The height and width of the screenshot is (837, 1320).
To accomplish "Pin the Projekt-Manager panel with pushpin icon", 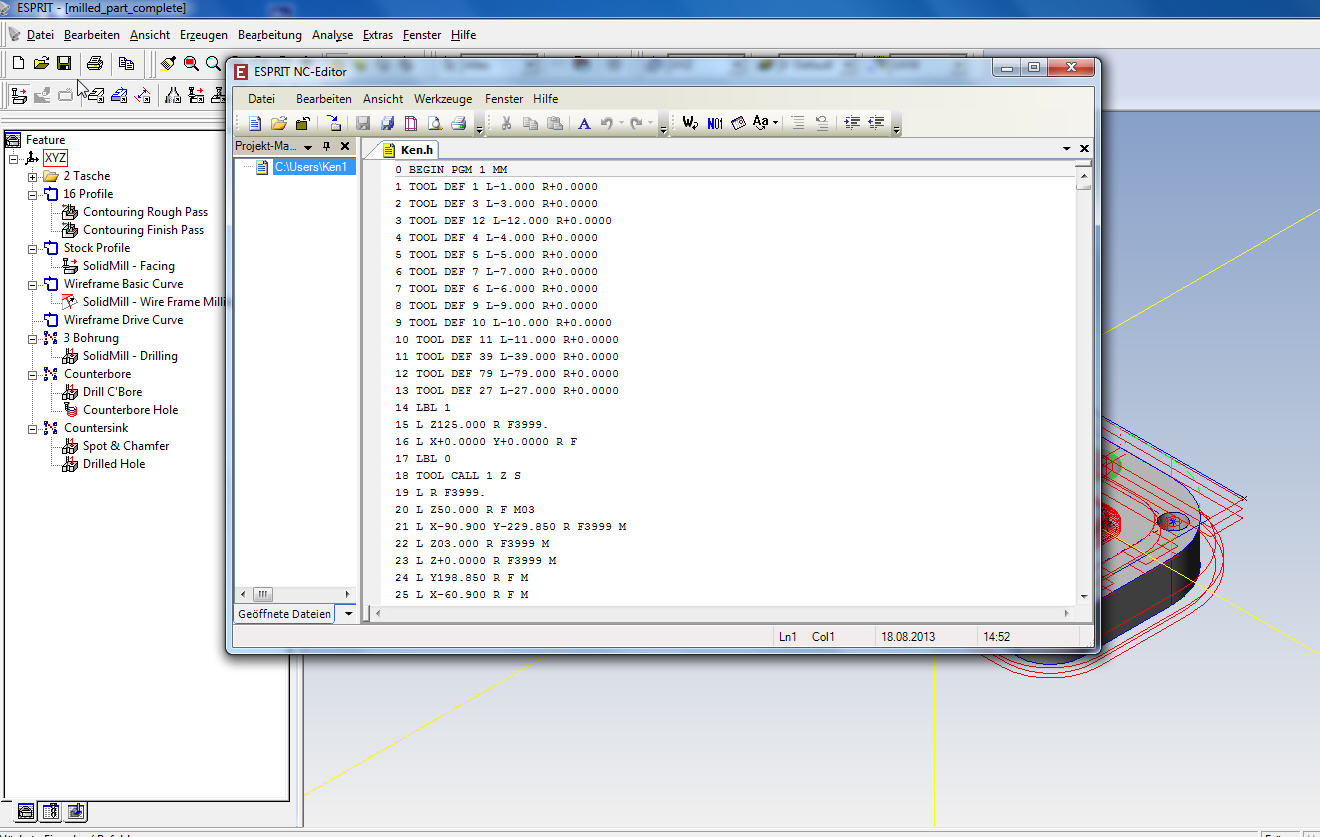I will (x=326, y=146).
